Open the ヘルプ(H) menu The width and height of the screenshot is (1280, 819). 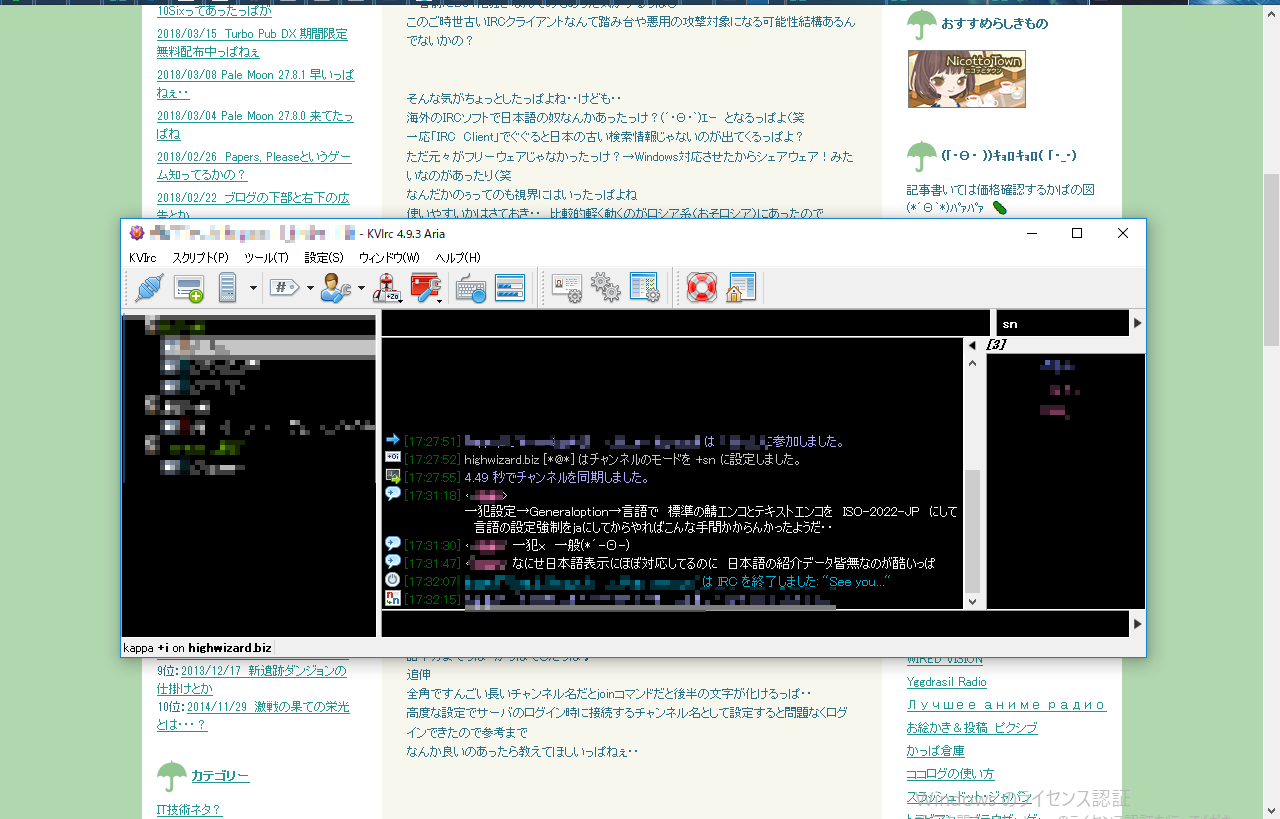[458, 258]
